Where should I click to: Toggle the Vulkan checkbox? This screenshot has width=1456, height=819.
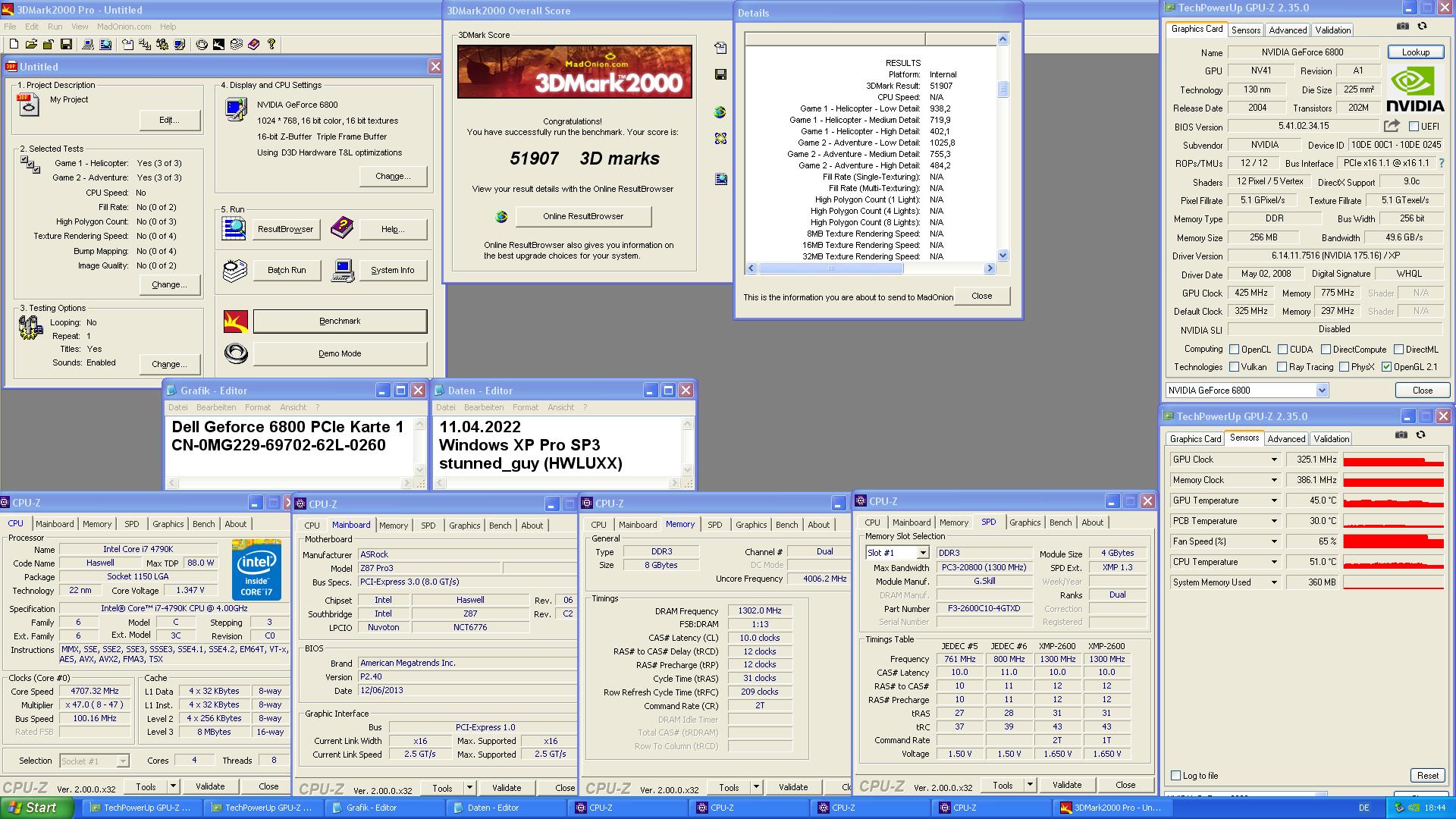tap(1234, 367)
